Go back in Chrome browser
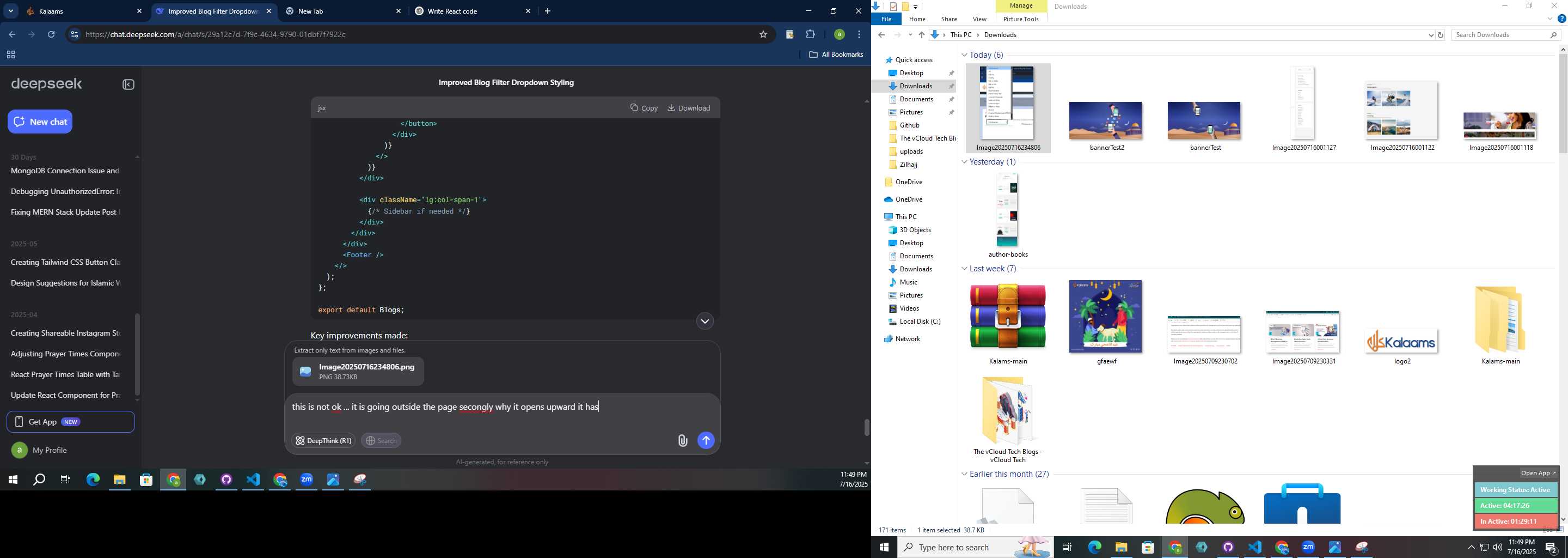 (x=12, y=35)
